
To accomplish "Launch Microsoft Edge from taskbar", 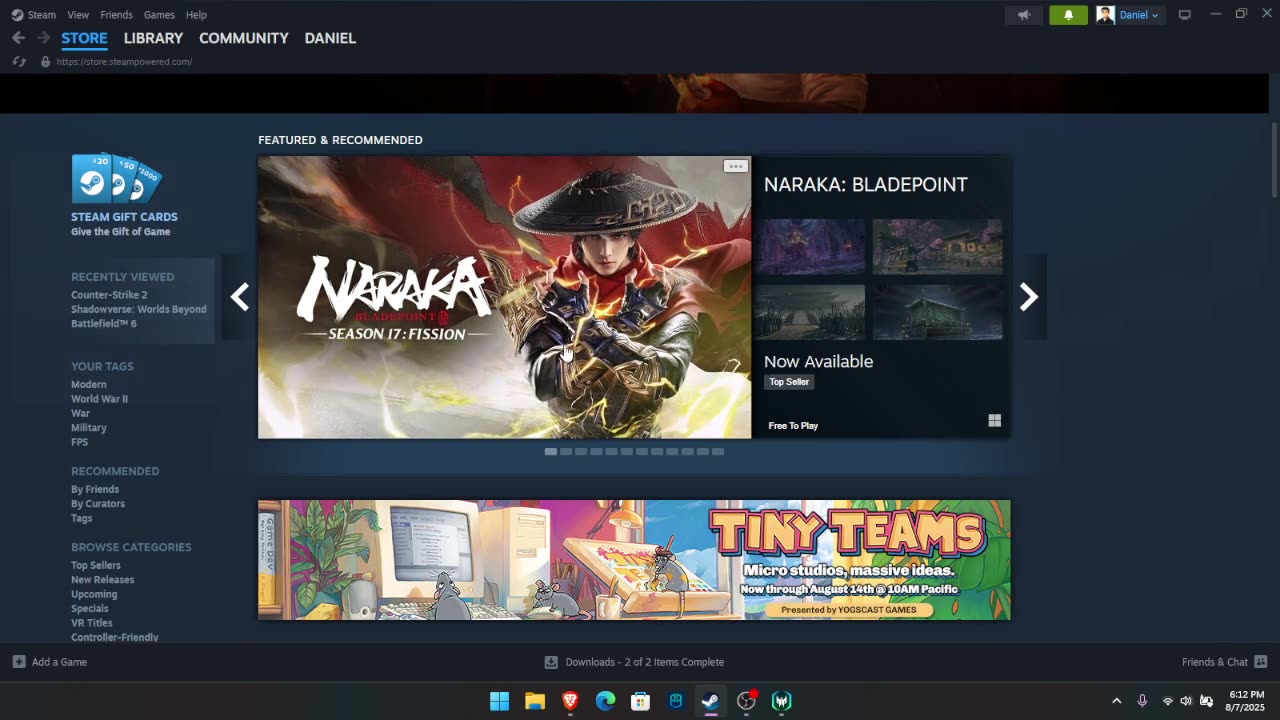I will point(605,701).
